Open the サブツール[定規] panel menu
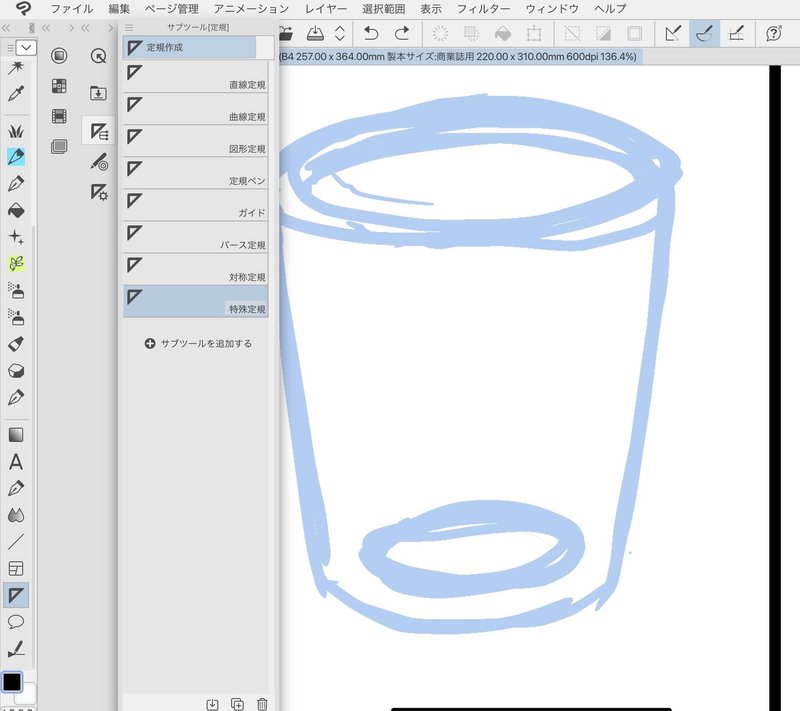Image resolution: width=800 pixels, height=711 pixels. pyautogui.click(x=129, y=28)
